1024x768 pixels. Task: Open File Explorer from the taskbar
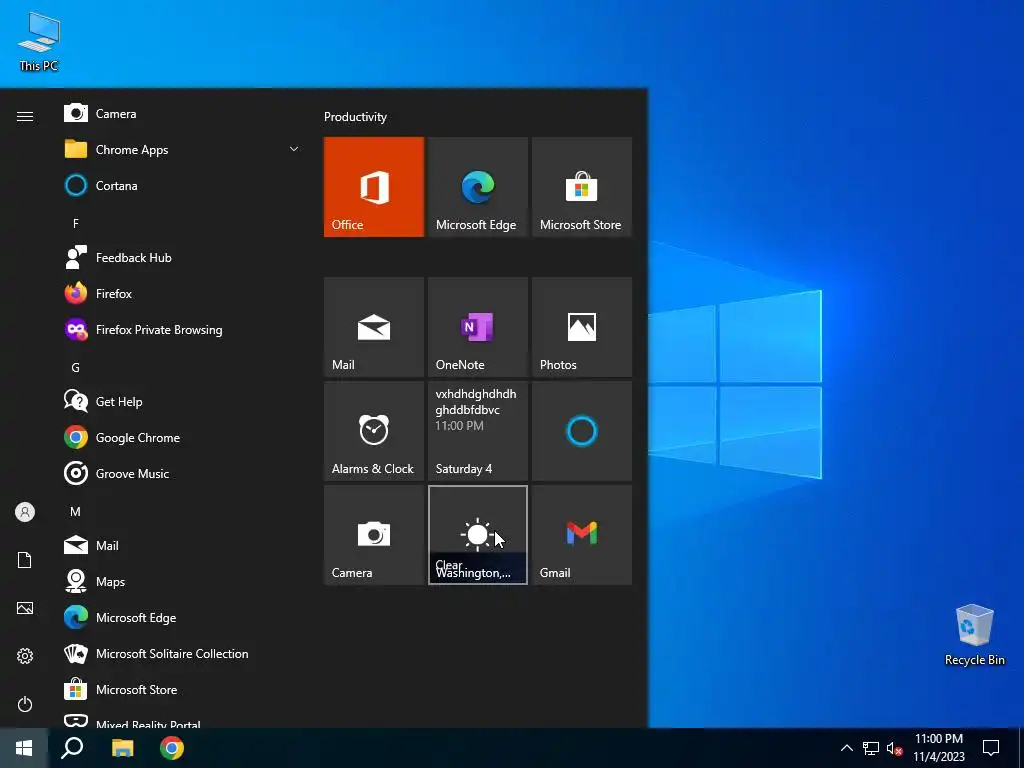(x=122, y=748)
